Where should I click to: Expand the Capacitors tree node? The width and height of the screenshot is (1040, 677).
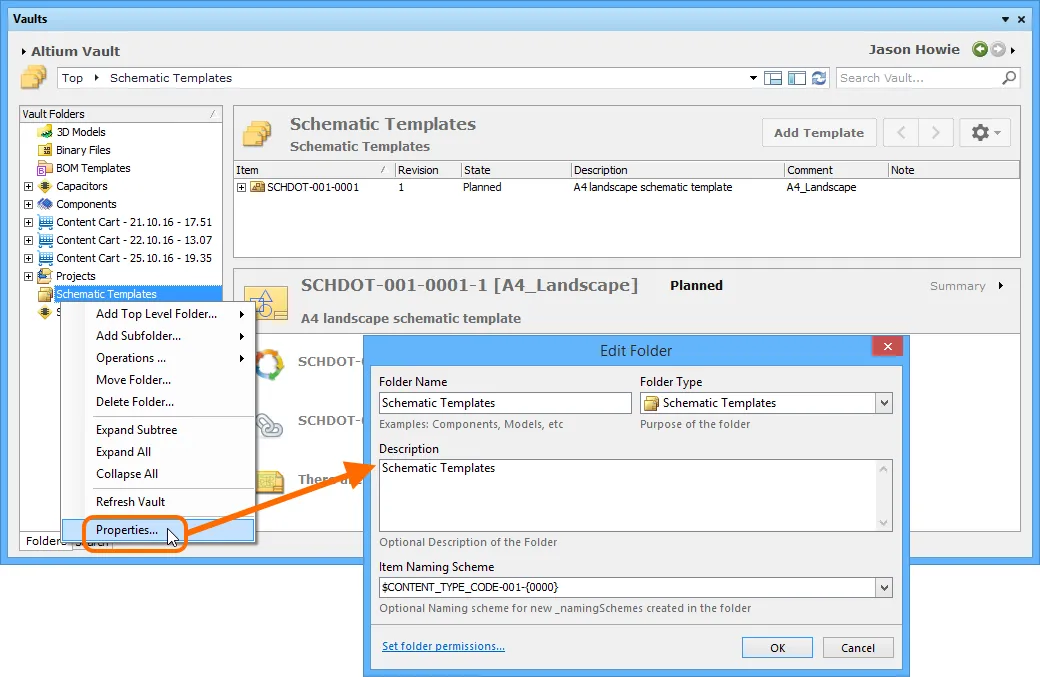click(29, 186)
